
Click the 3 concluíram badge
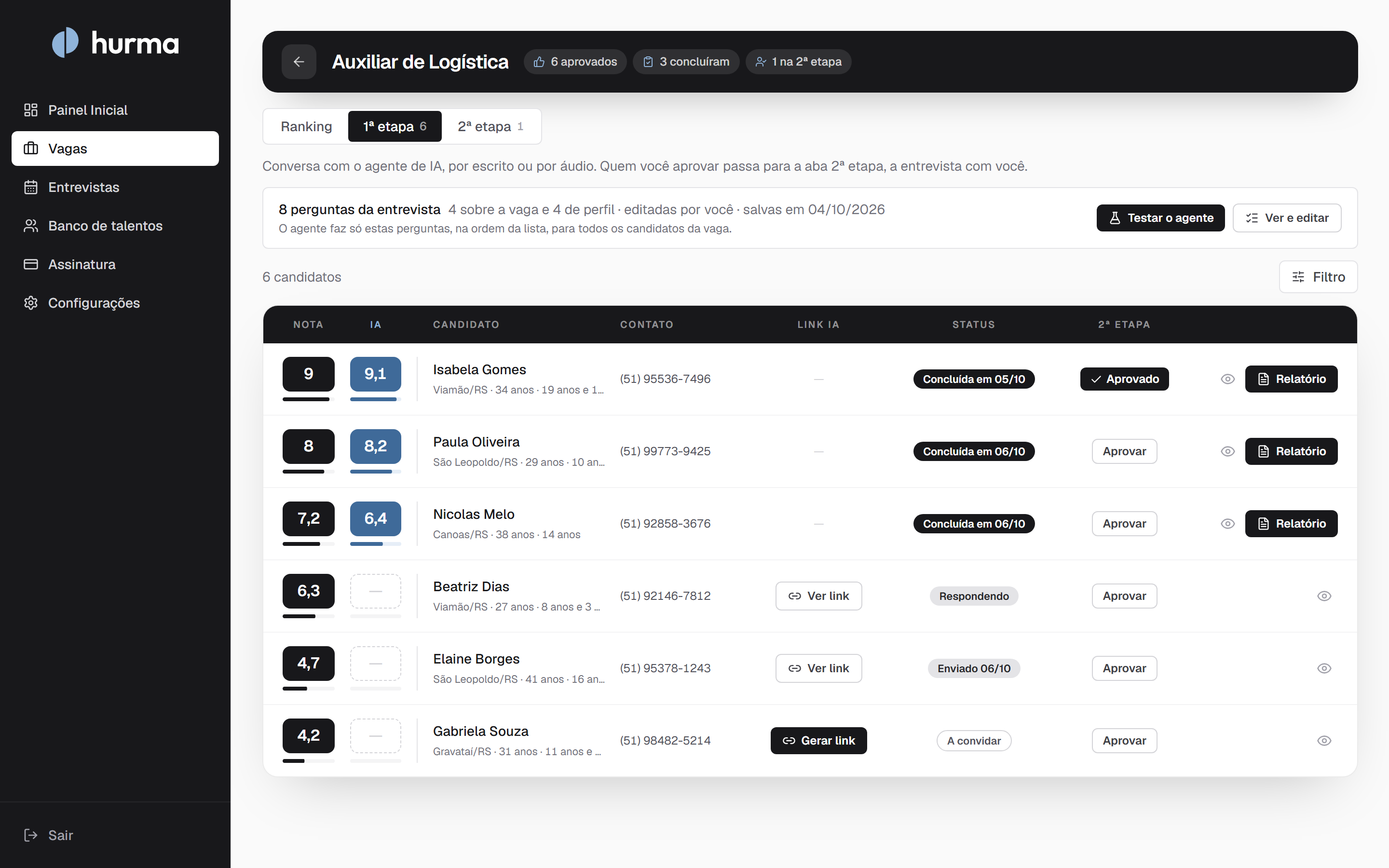[x=686, y=61]
